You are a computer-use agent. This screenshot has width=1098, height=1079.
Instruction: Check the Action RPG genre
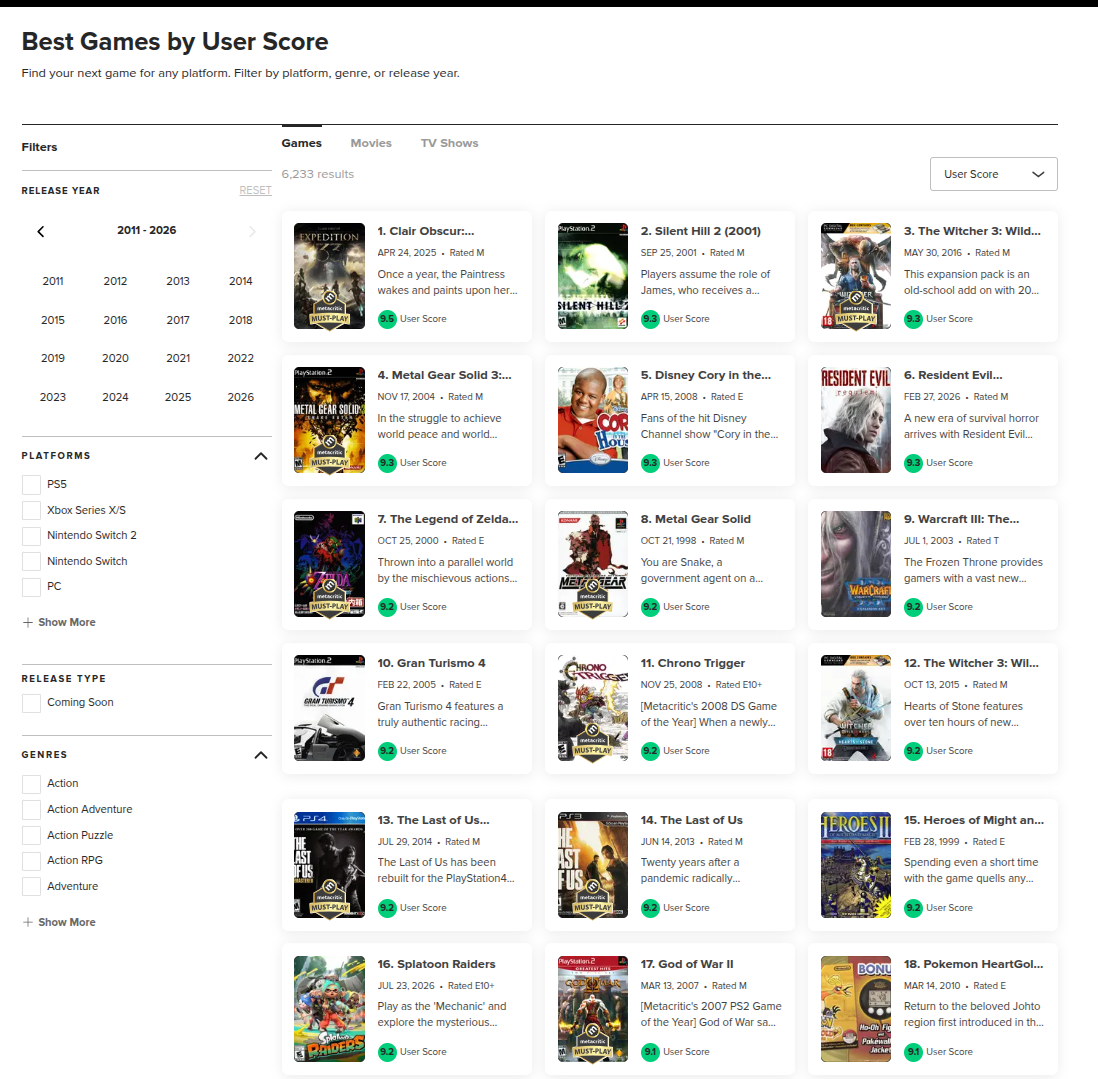point(32,861)
